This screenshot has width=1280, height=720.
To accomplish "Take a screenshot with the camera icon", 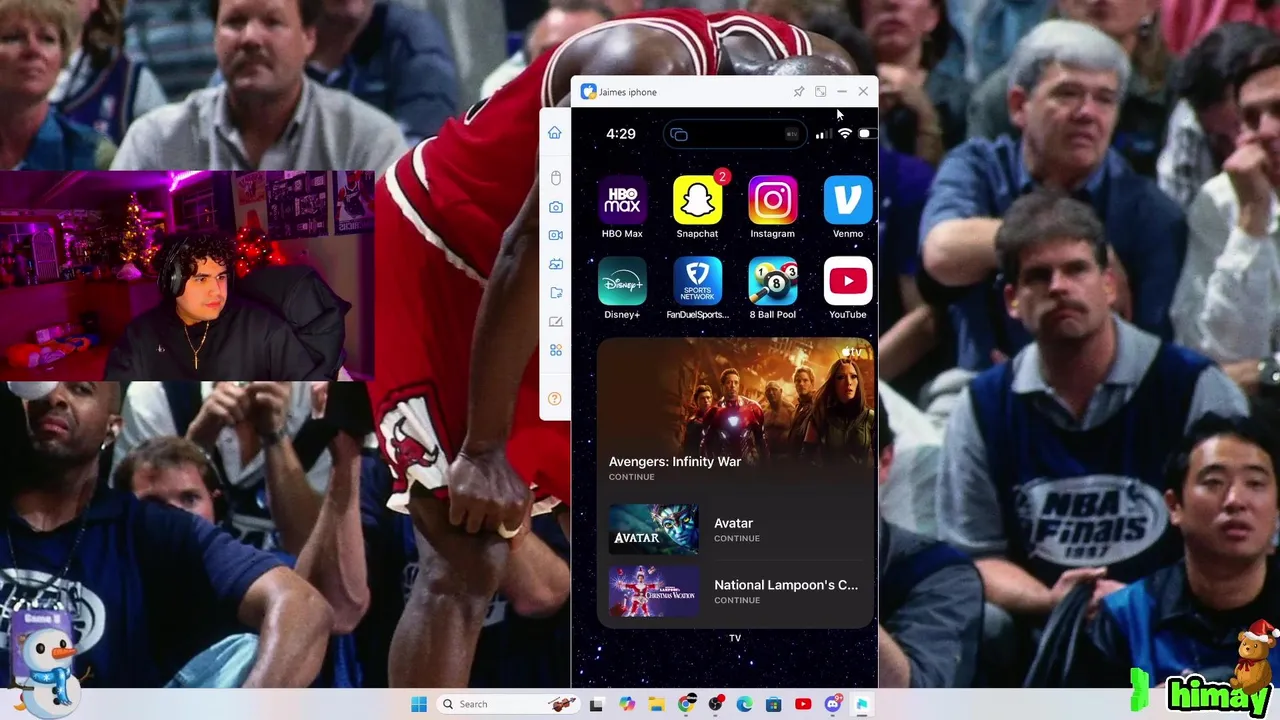I will (x=555, y=207).
